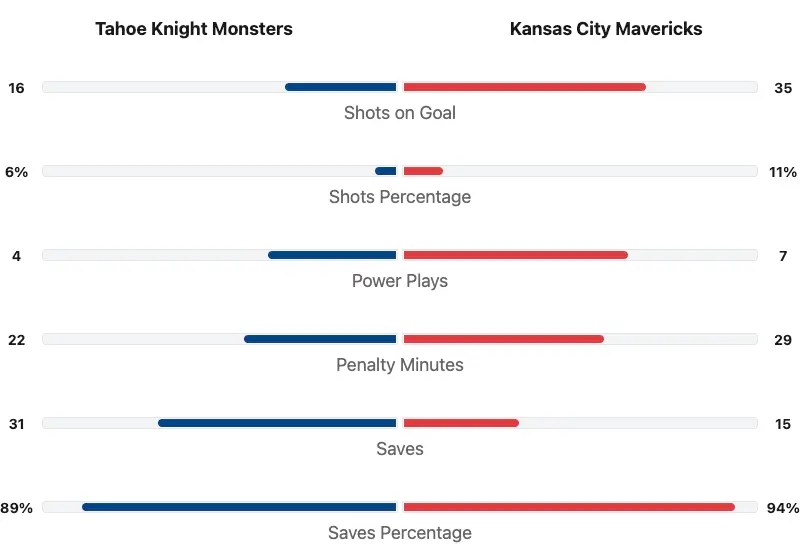Click the Power Plays stat label
The height and width of the screenshot is (550, 810).
tap(400, 281)
